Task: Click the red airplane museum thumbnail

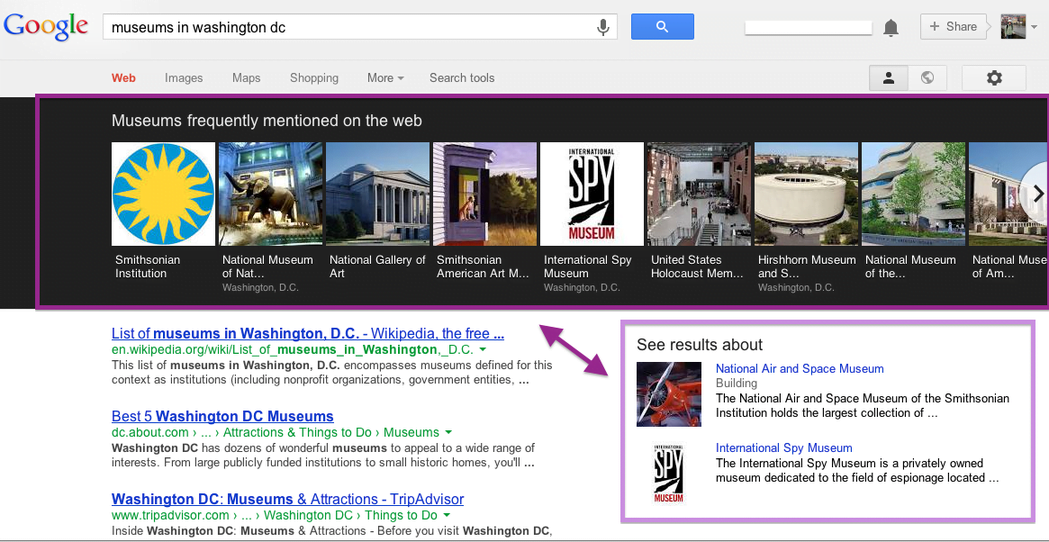Action: click(x=669, y=394)
